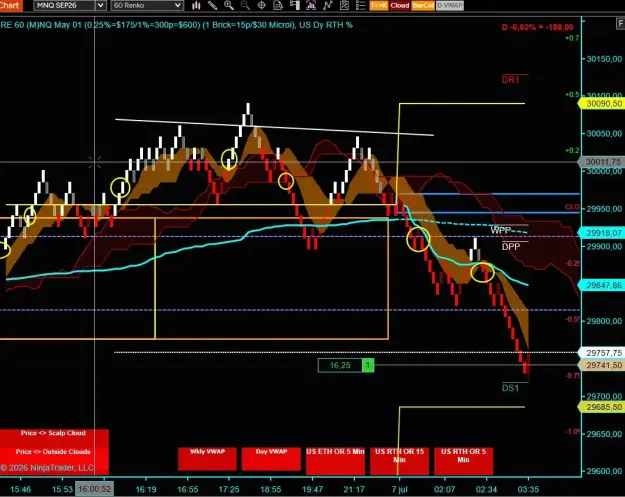Screen dimensions: 625x497
Task: Activate the zoom in magnifier
Action: click(x=229, y=5)
